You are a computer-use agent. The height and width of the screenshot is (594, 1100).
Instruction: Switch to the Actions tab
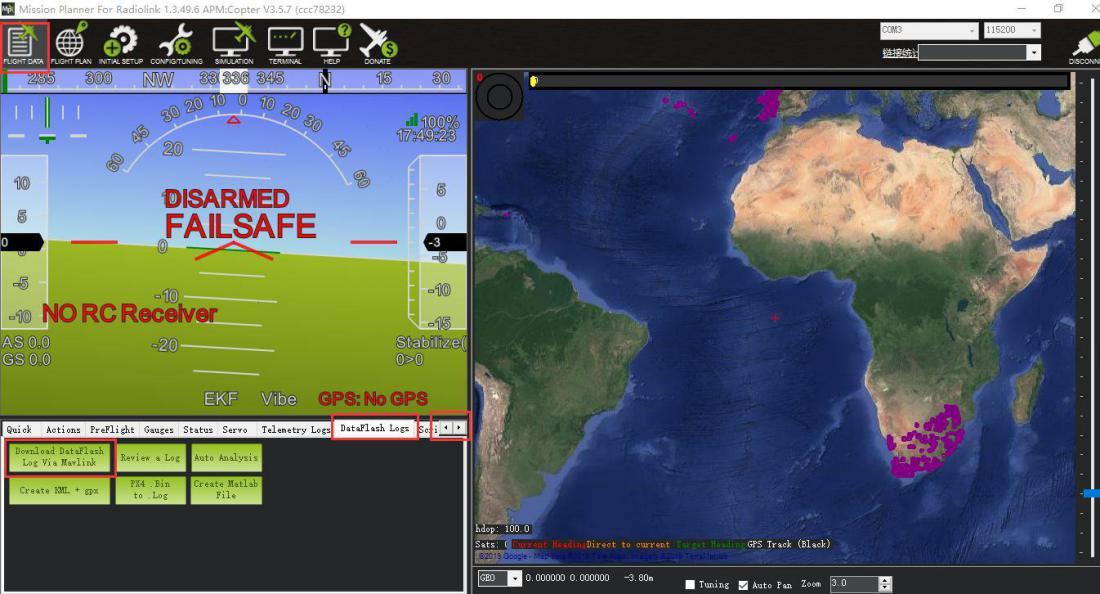[x=63, y=429]
